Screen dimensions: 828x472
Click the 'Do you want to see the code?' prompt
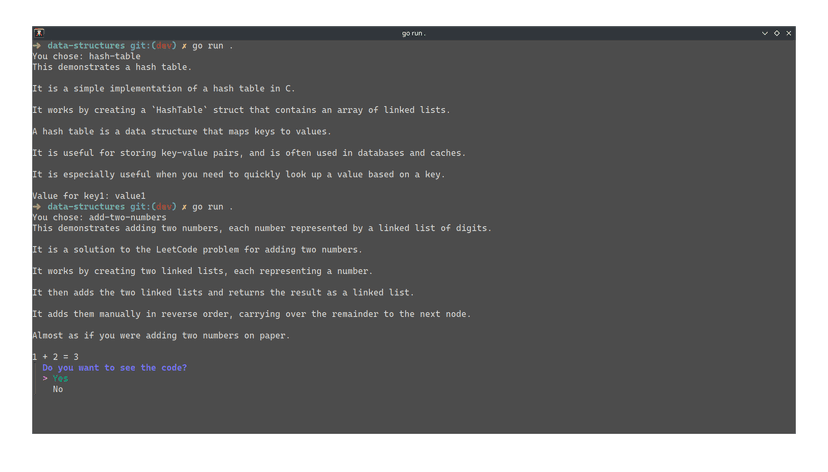point(114,367)
